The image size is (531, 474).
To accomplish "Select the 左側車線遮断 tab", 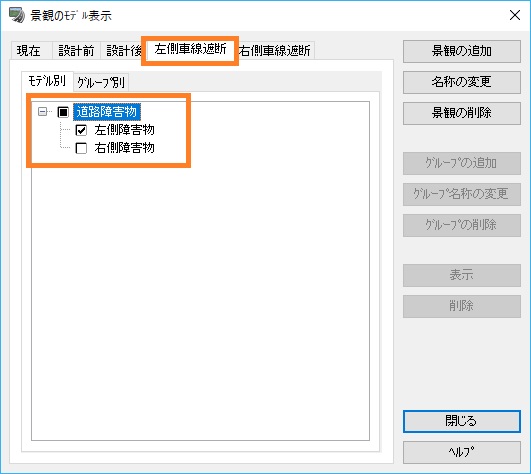I will pyautogui.click(x=190, y=49).
